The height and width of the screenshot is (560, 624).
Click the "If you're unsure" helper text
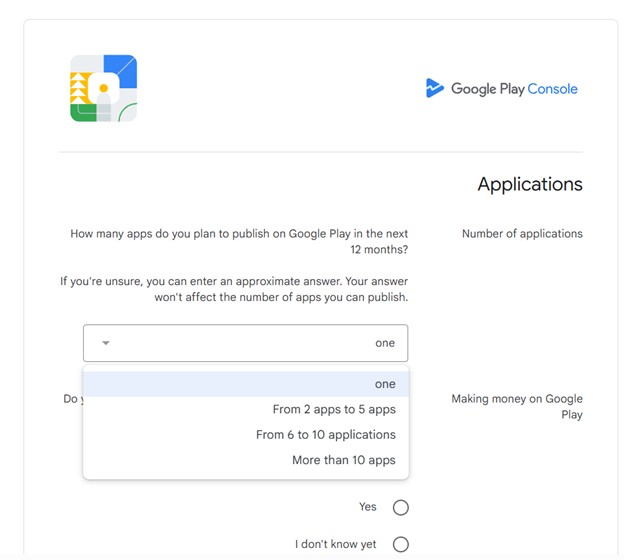click(x=234, y=289)
